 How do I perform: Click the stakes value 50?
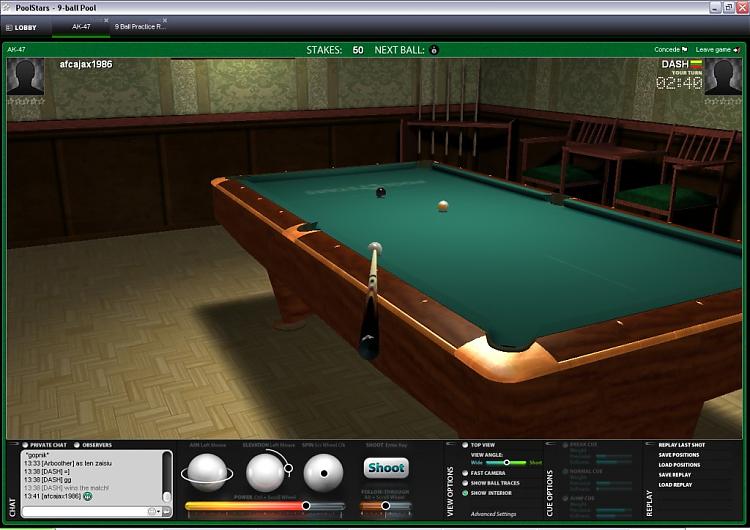[358, 50]
